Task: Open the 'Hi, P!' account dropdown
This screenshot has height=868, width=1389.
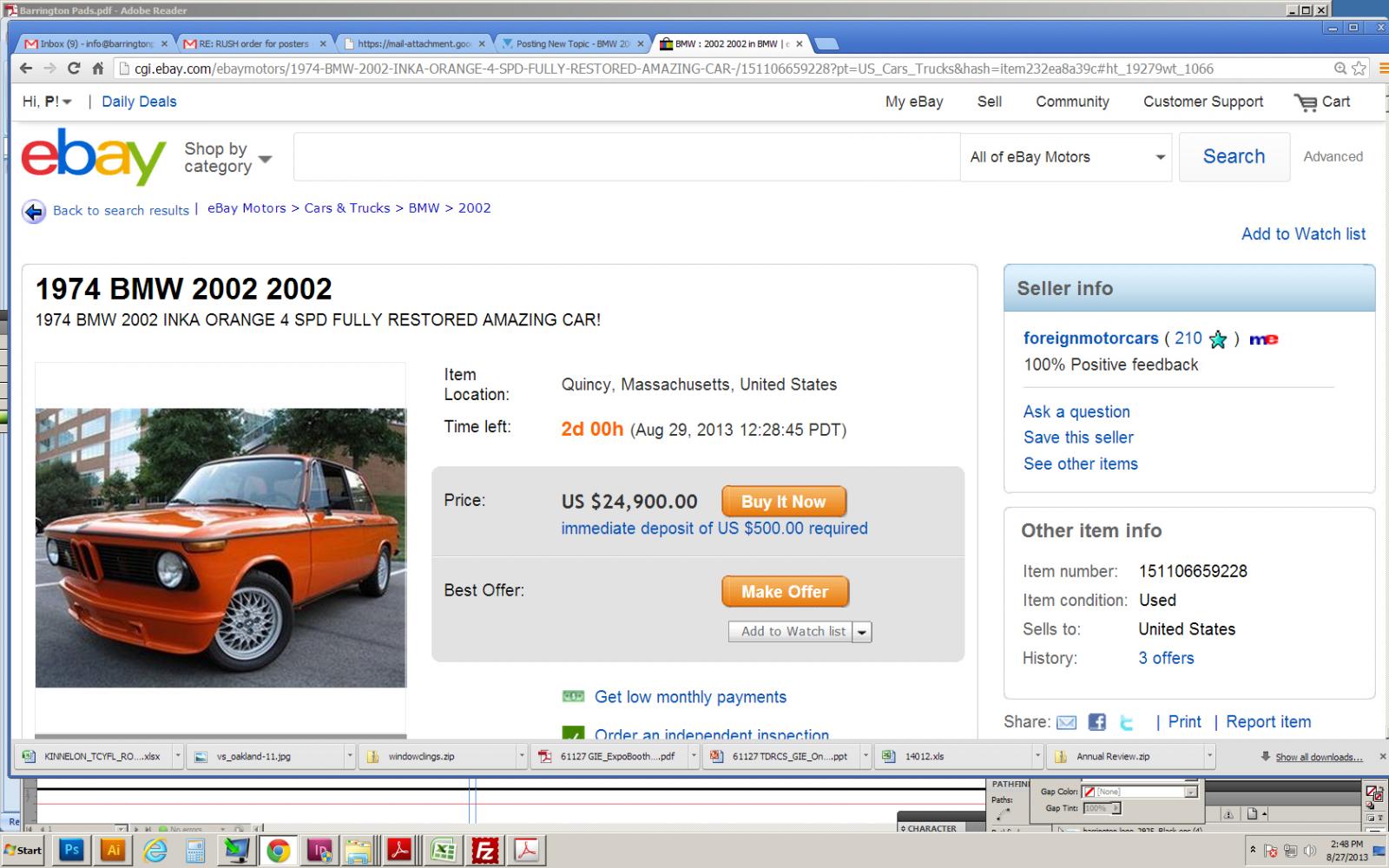Action: click(48, 102)
